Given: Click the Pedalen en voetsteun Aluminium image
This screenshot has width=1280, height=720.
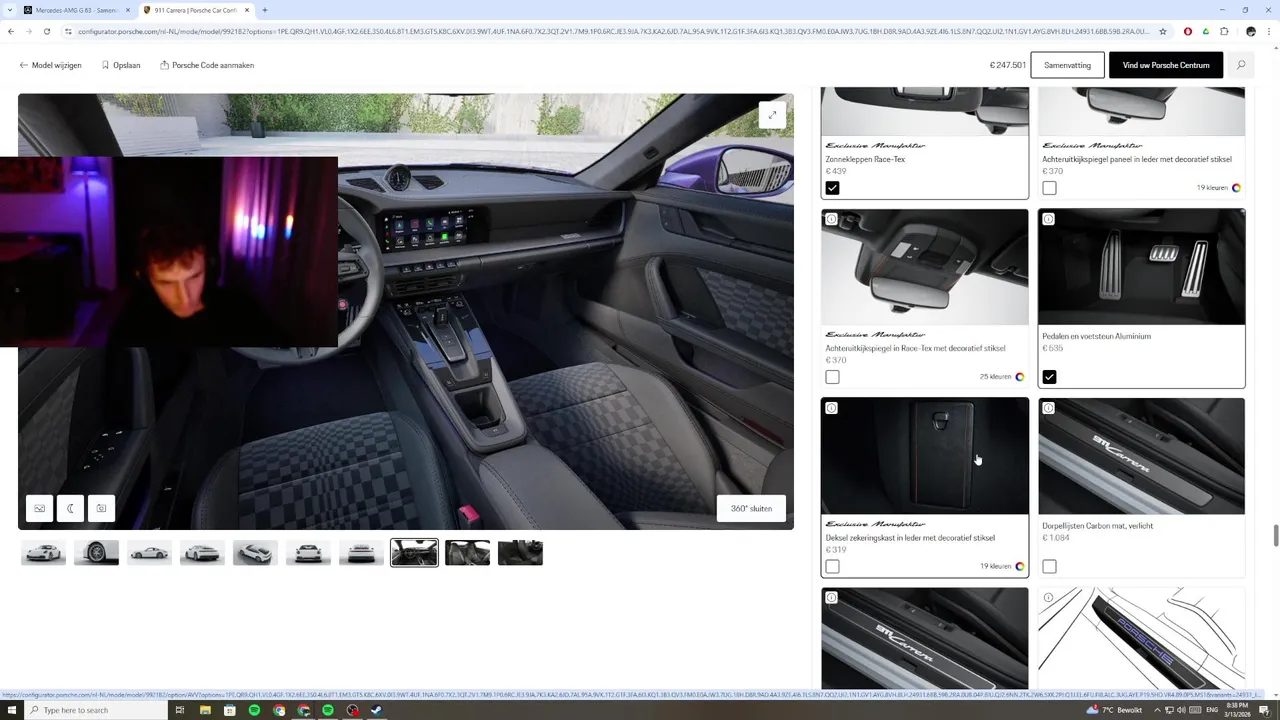Looking at the screenshot, I should tap(1142, 267).
